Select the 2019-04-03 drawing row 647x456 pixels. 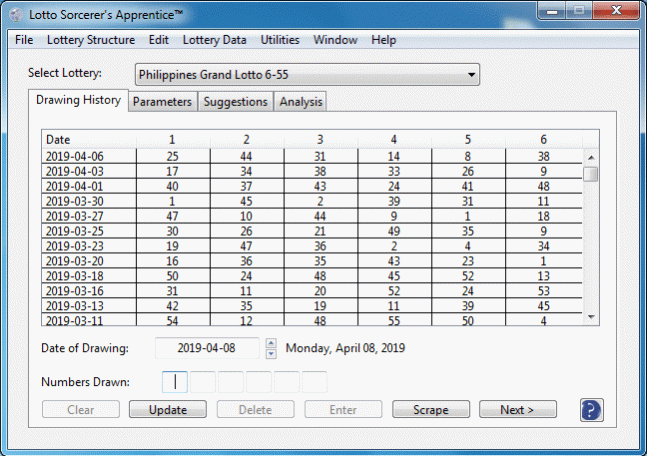312,171
